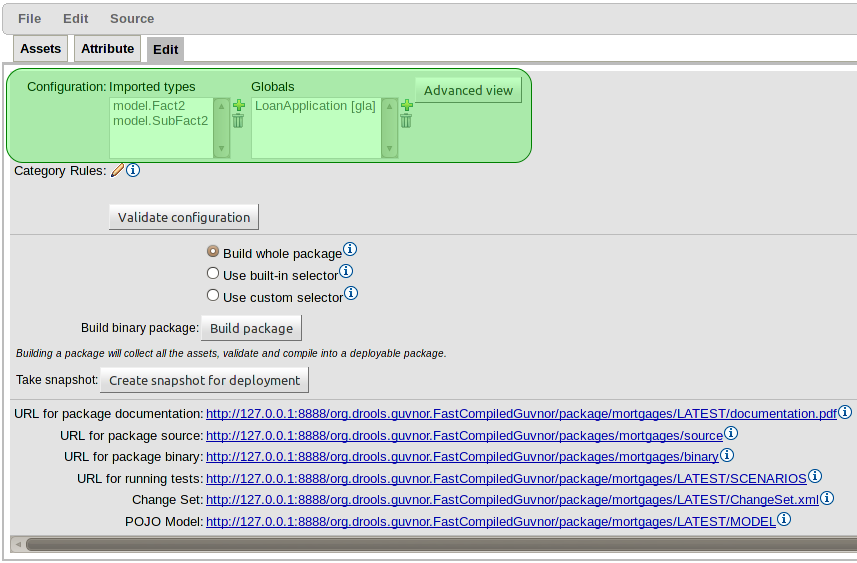Select the Build whole package radio option
857x563 pixels.
tap(212, 253)
